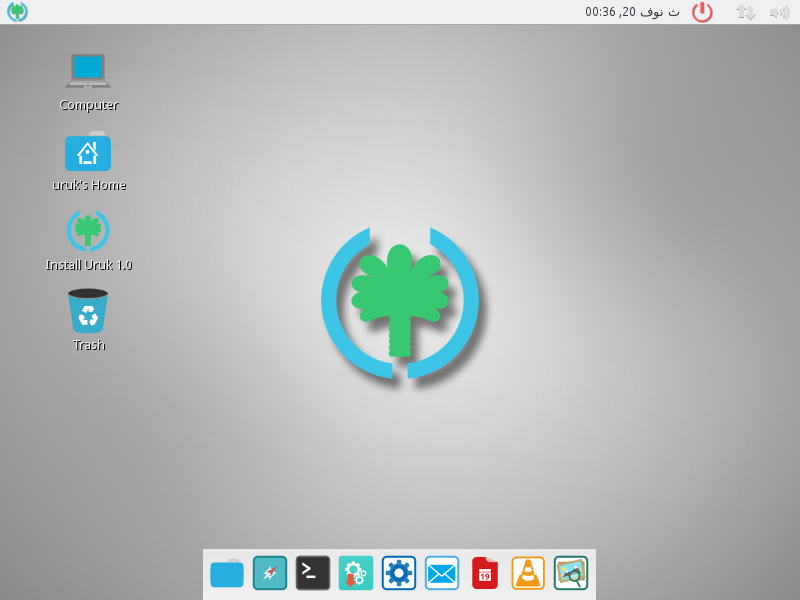The height and width of the screenshot is (600, 800).
Task: Click the red power button
Action: pos(702,12)
